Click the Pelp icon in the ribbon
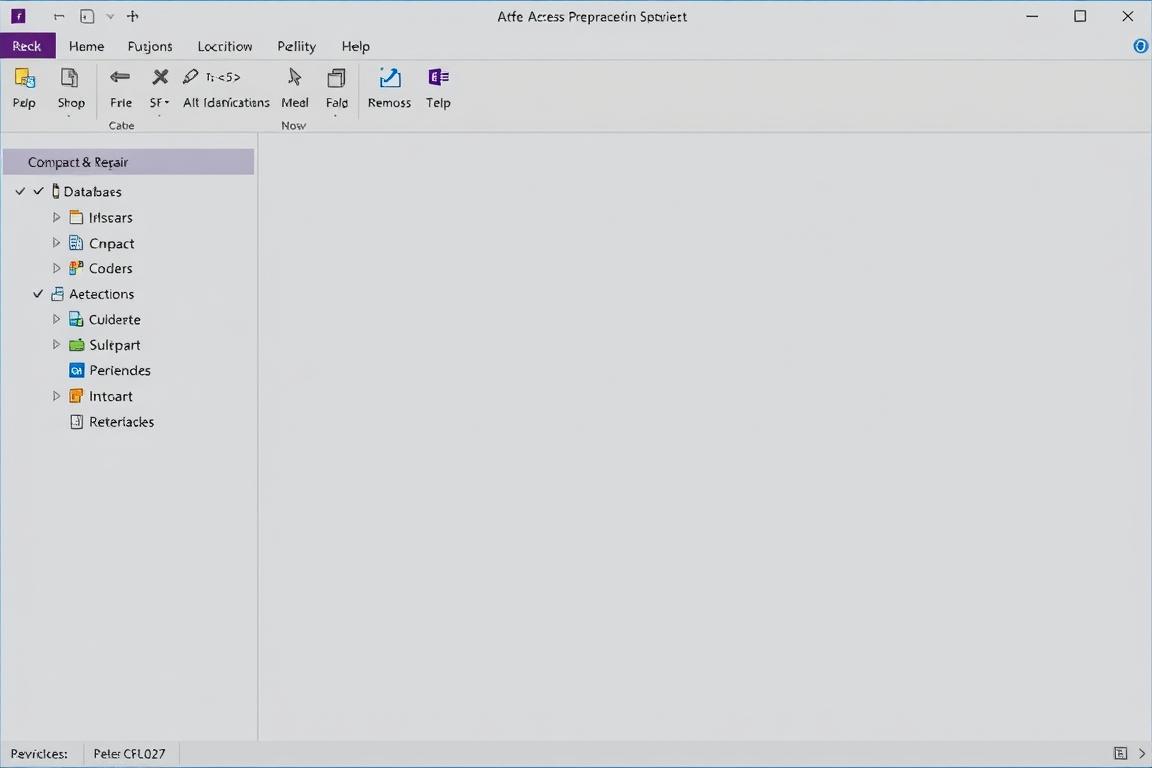This screenshot has height=768, width=1152. (24, 78)
